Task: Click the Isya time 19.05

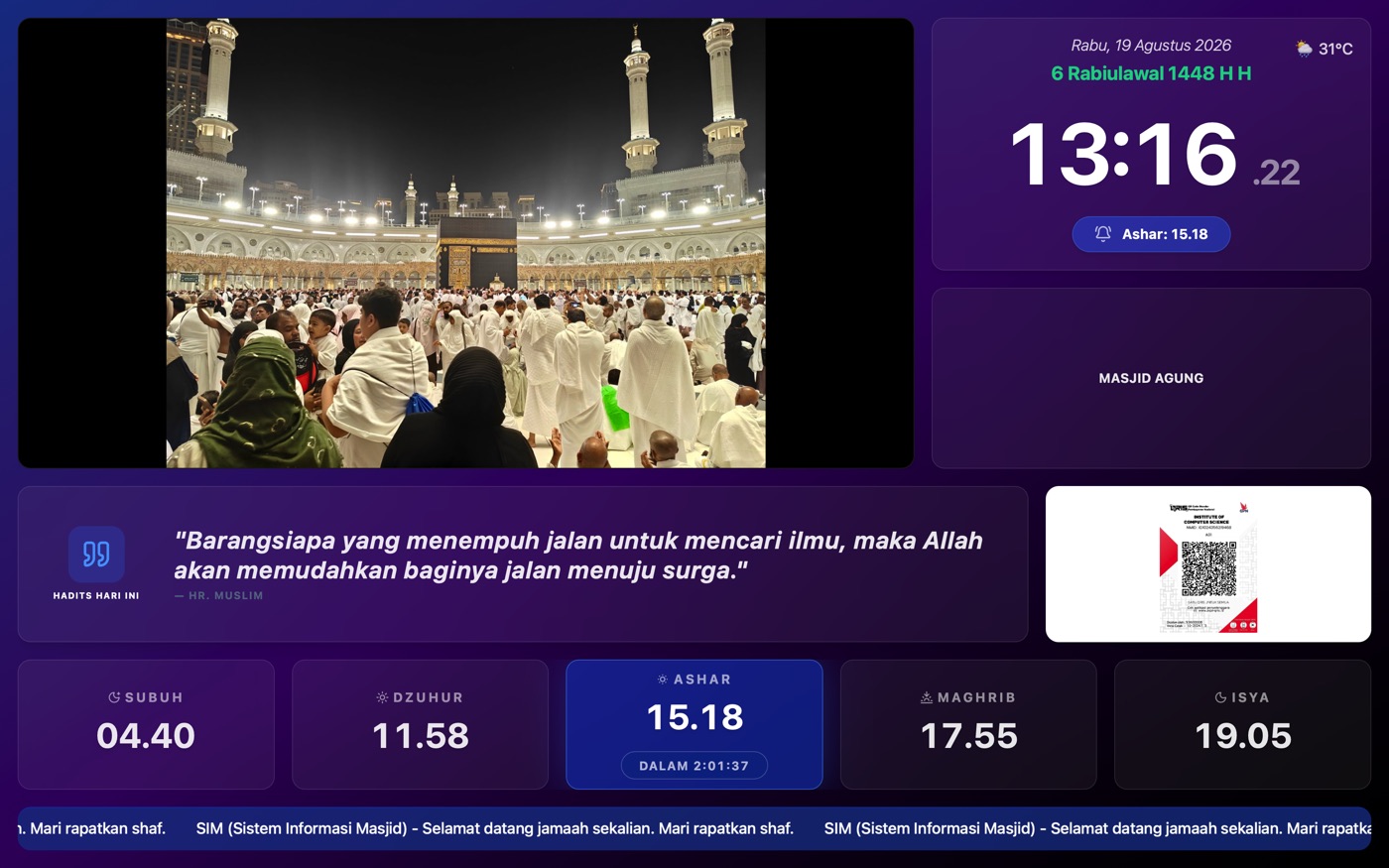Action: pyautogui.click(x=1243, y=736)
